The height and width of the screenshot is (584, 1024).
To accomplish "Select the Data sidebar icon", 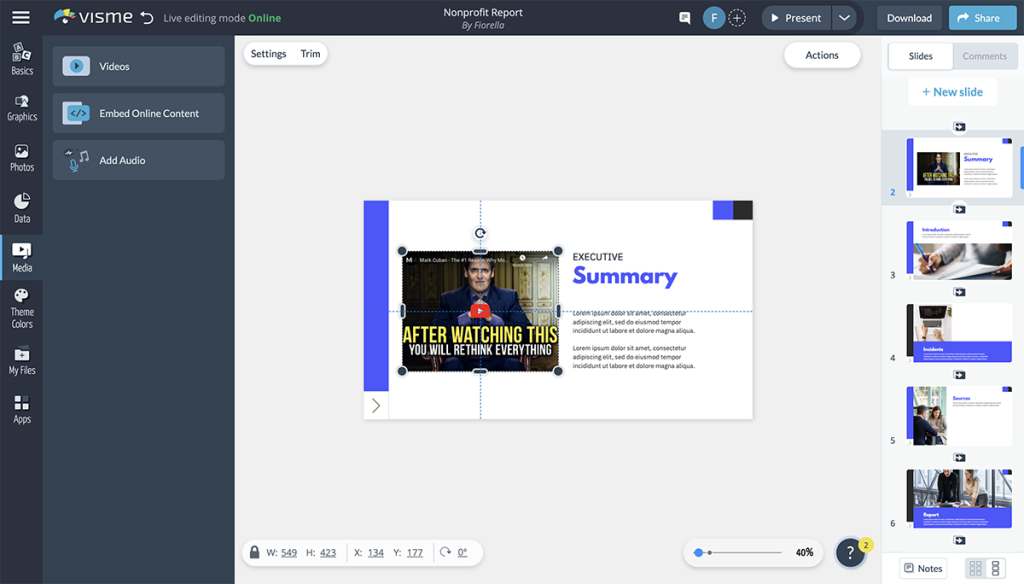I will (21, 208).
